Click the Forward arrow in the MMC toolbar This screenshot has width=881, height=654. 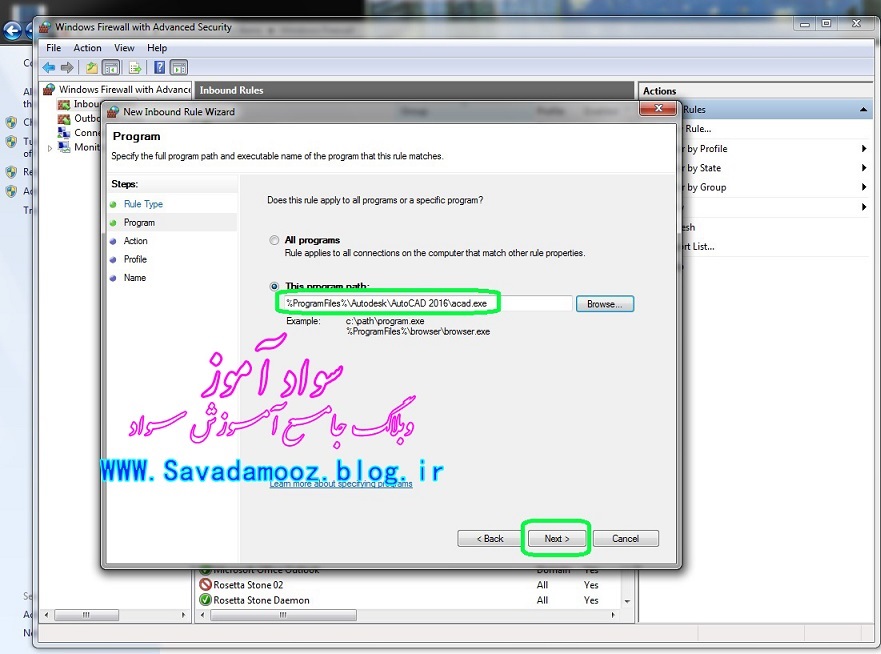click(67, 68)
